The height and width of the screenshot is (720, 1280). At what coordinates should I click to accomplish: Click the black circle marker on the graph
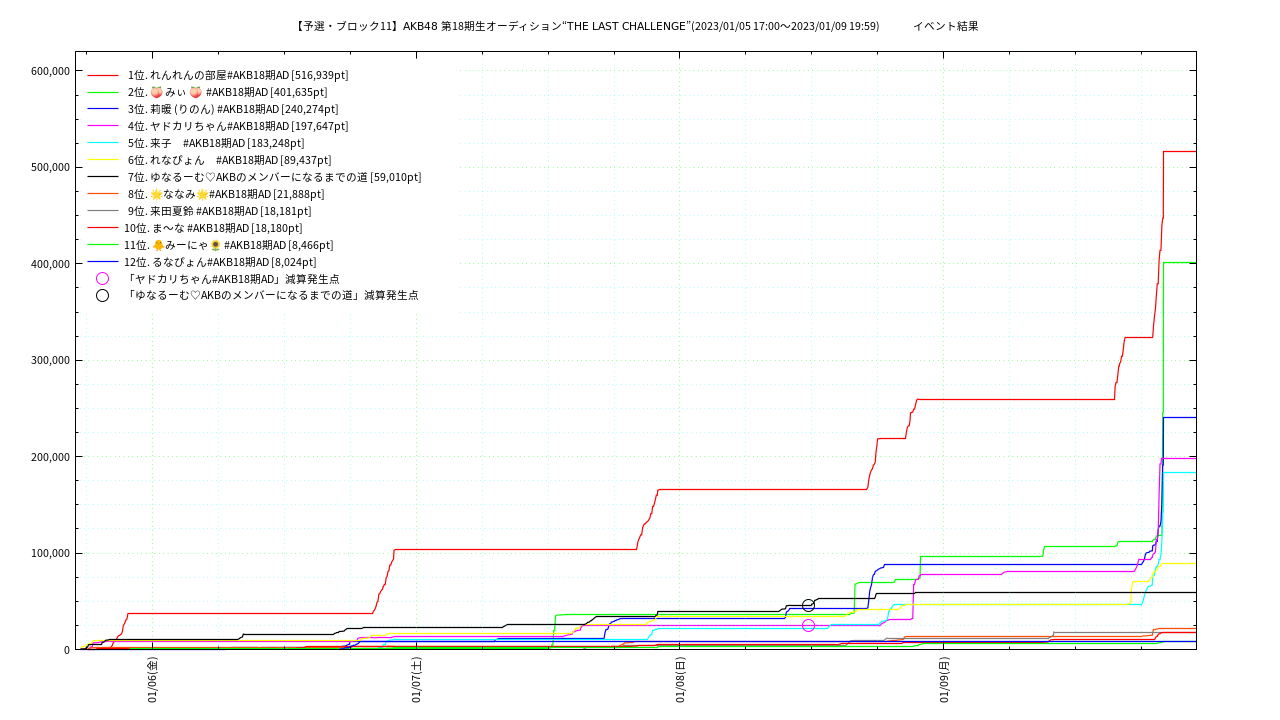808,605
